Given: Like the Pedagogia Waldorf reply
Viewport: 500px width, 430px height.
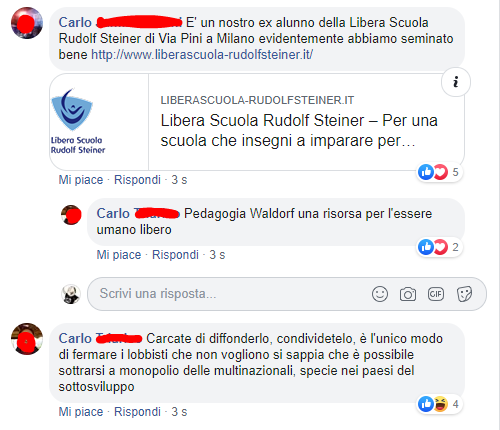Looking at the screenshot, I should [x=119, y=255].
